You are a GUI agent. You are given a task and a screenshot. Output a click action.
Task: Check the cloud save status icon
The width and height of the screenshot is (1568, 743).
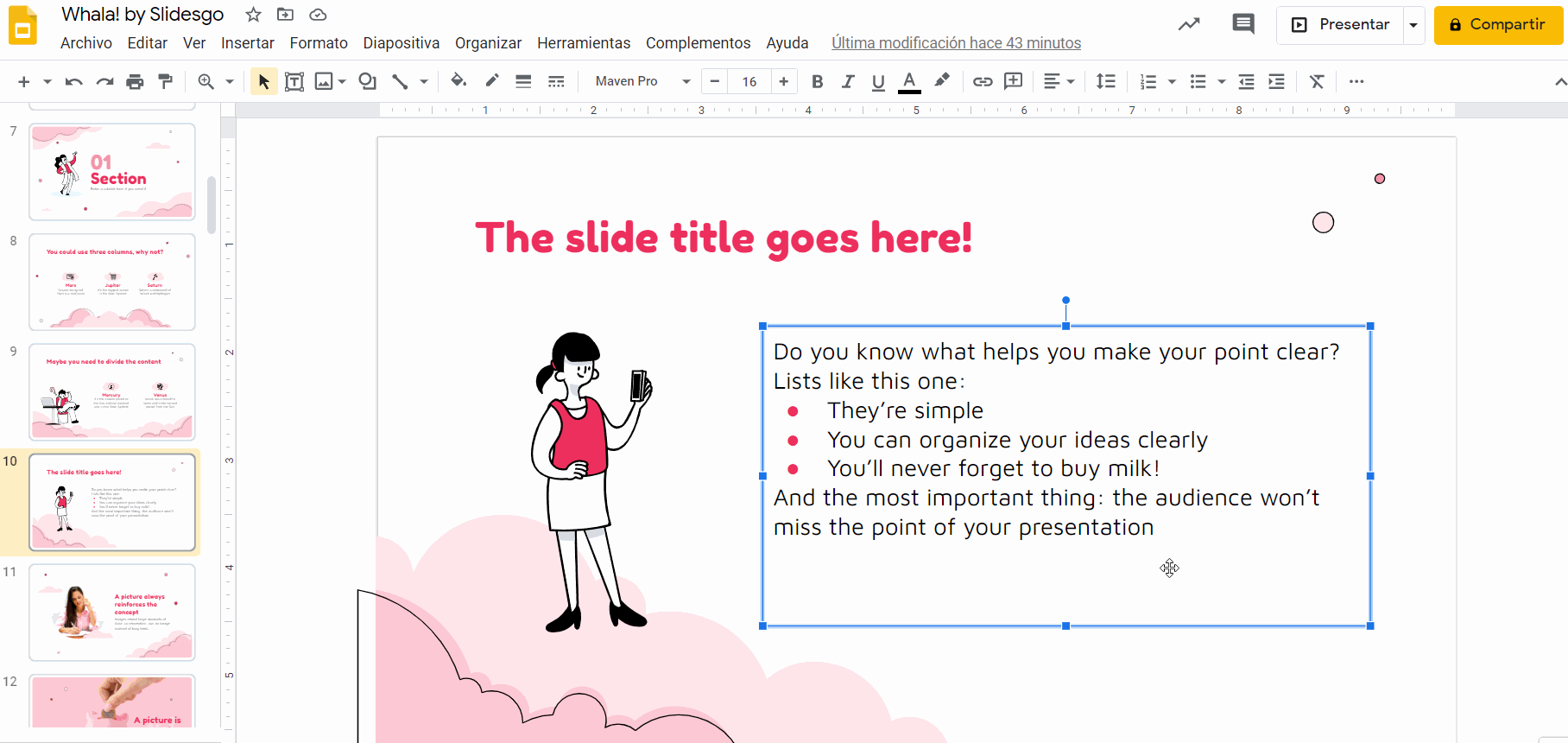point(318,15)
